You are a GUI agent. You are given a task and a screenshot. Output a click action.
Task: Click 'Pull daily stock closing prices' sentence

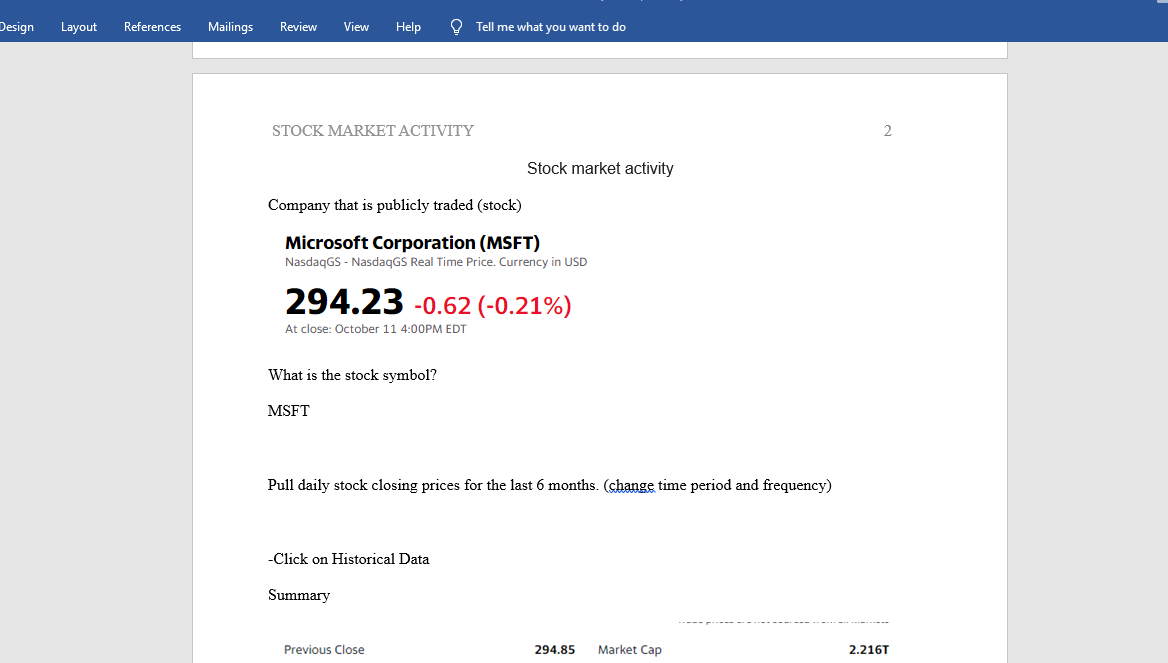[x=550, y=485]
